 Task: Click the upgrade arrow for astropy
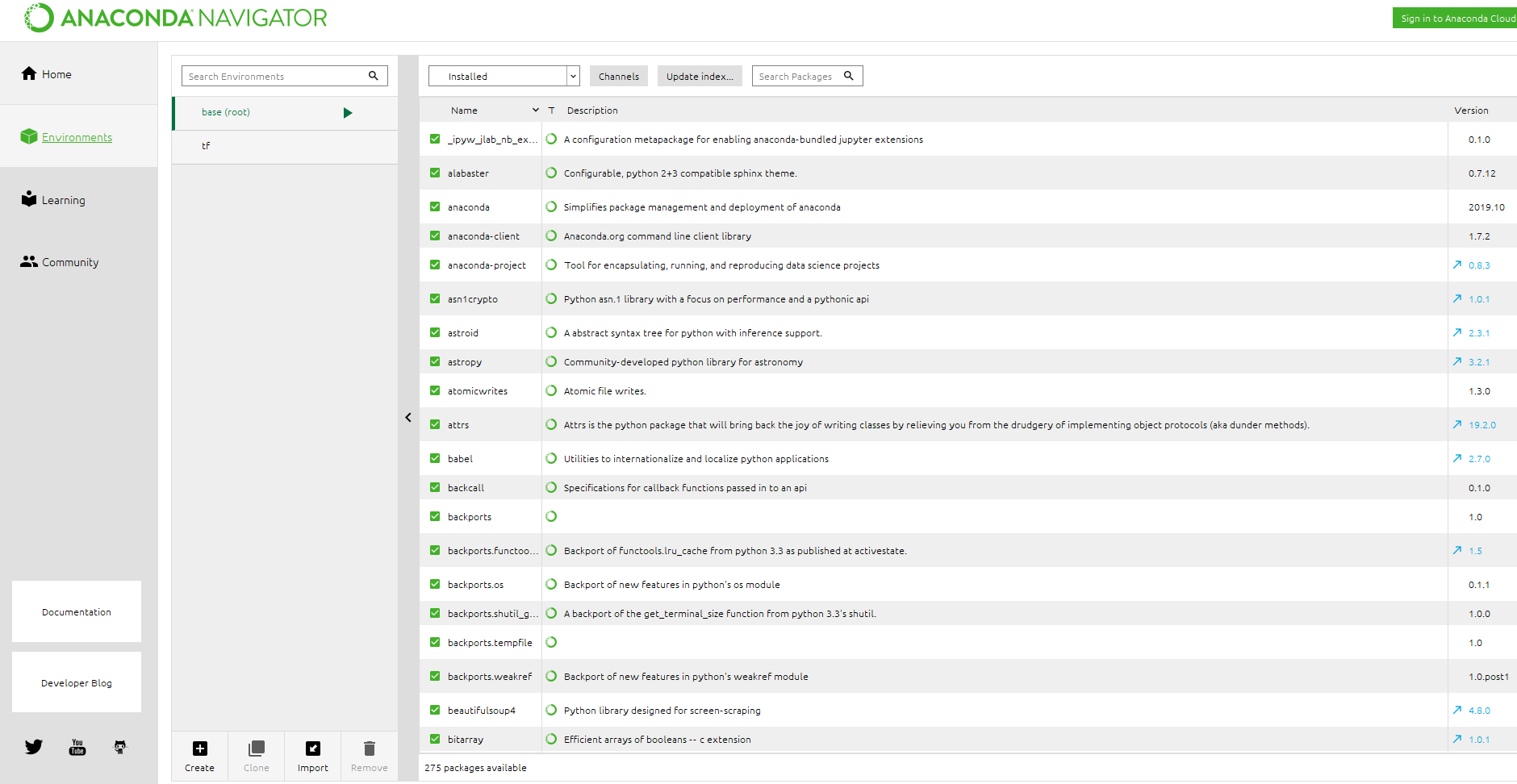tap(1457, 361)
